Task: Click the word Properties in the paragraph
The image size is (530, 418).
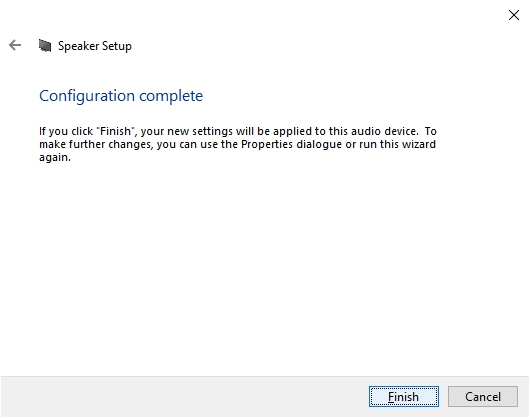Action: (267, 144)
